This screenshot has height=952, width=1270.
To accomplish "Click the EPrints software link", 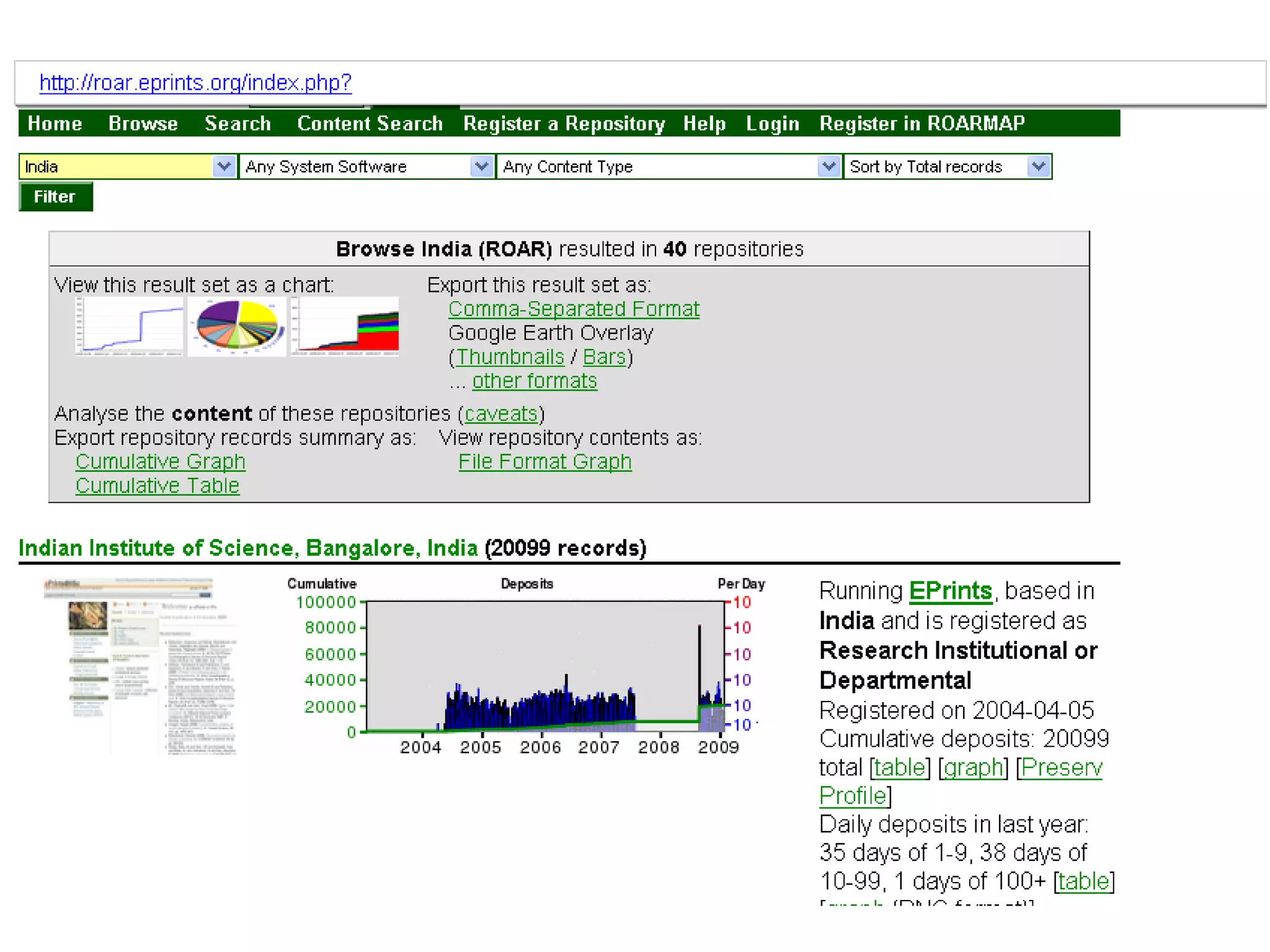I will (950, 591).
